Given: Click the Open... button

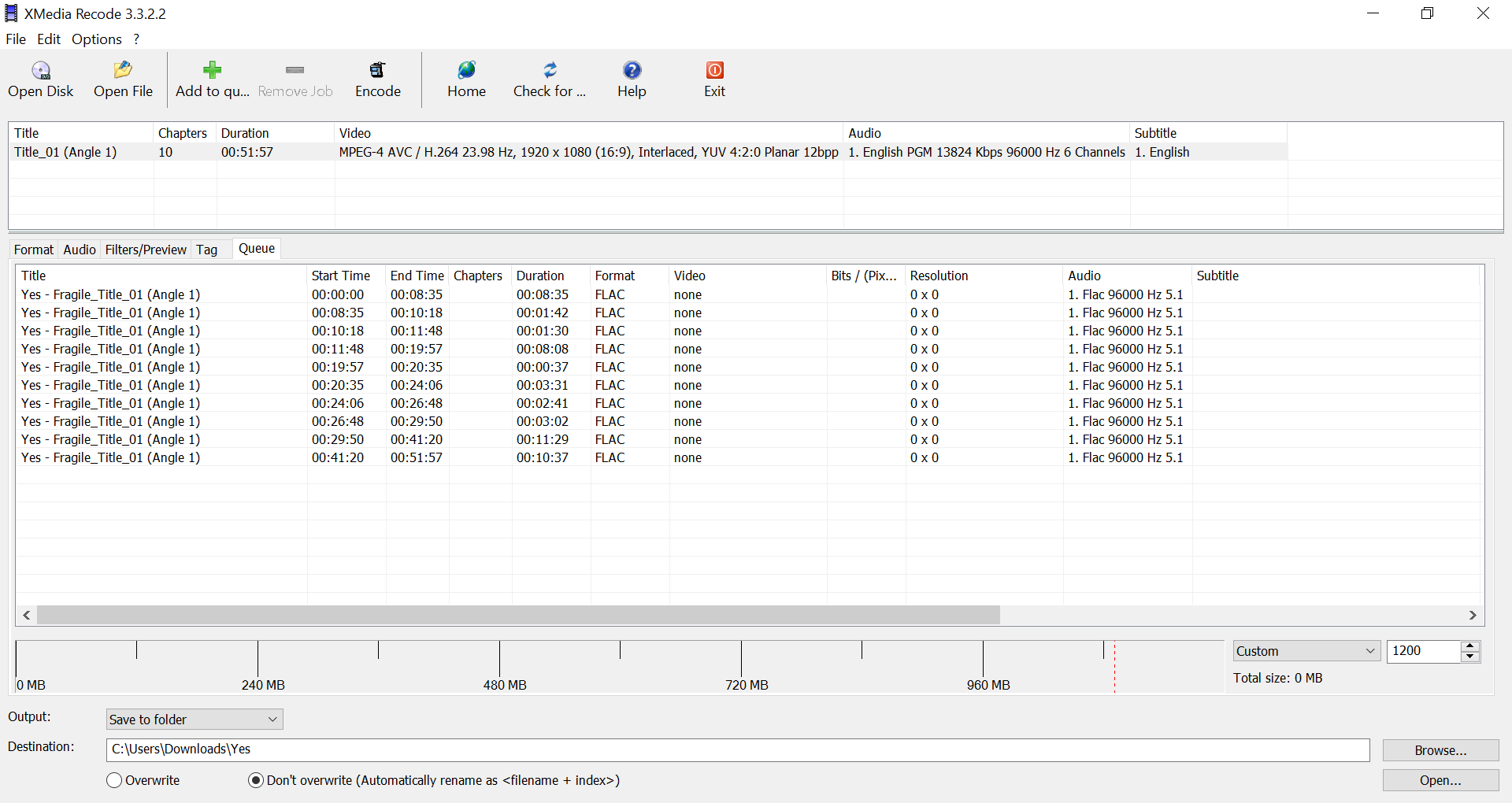Looking at the screenshot, I should 1440,780.
